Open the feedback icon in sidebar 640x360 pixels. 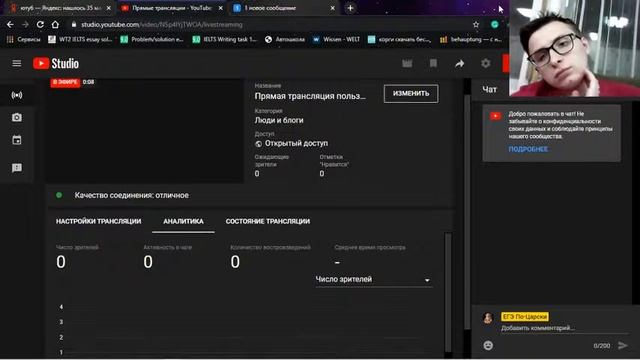tap(17, 168)
